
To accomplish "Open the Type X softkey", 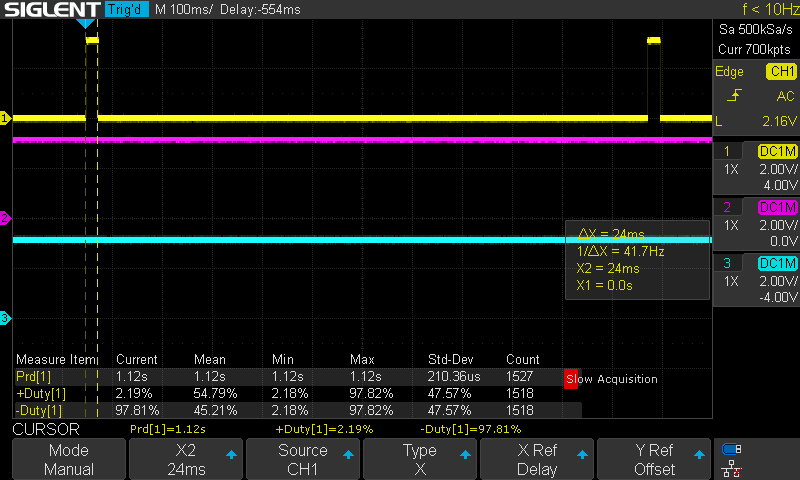I will (x=420, y=459).
